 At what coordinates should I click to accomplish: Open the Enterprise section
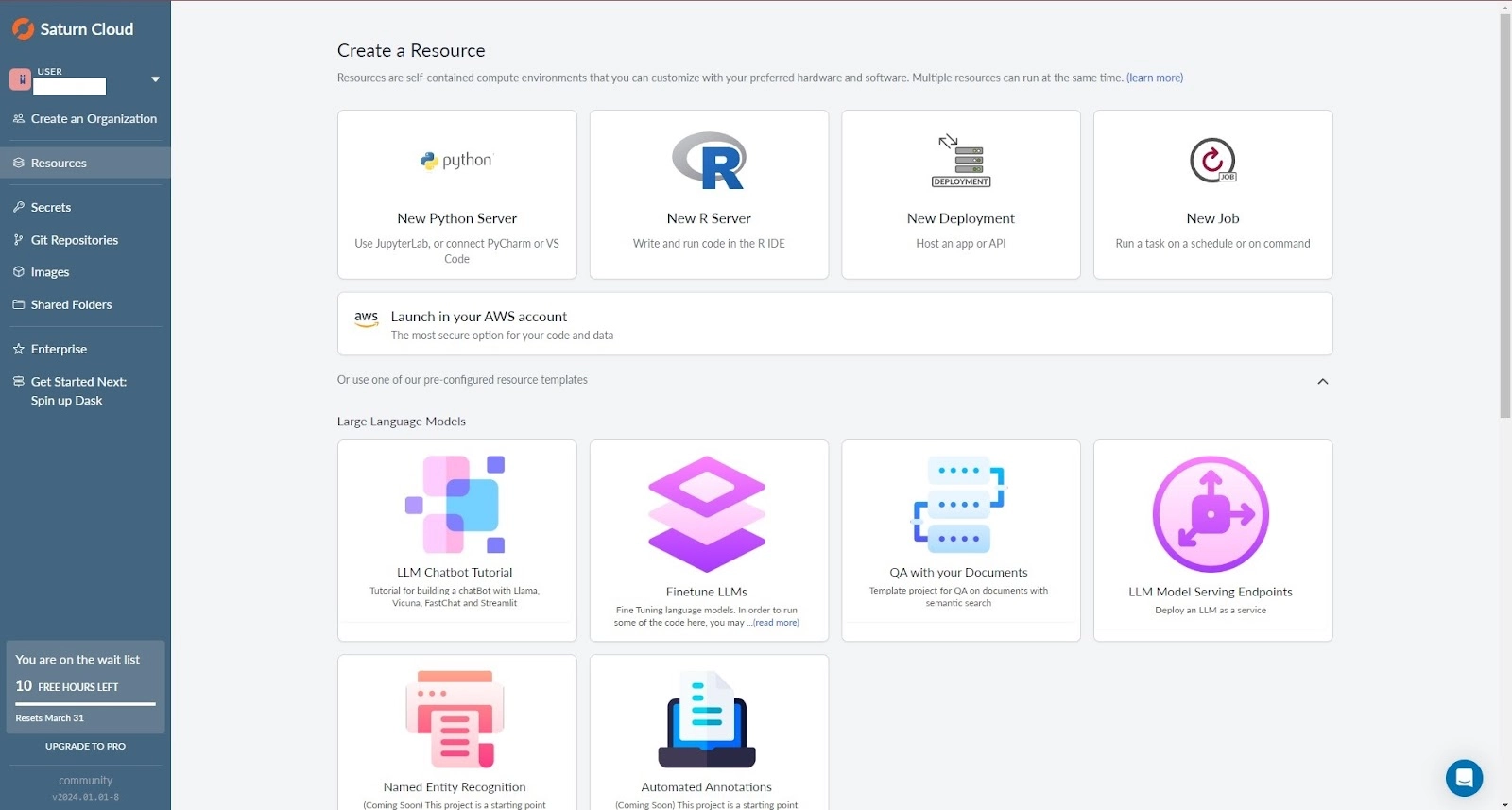[59, 349]
